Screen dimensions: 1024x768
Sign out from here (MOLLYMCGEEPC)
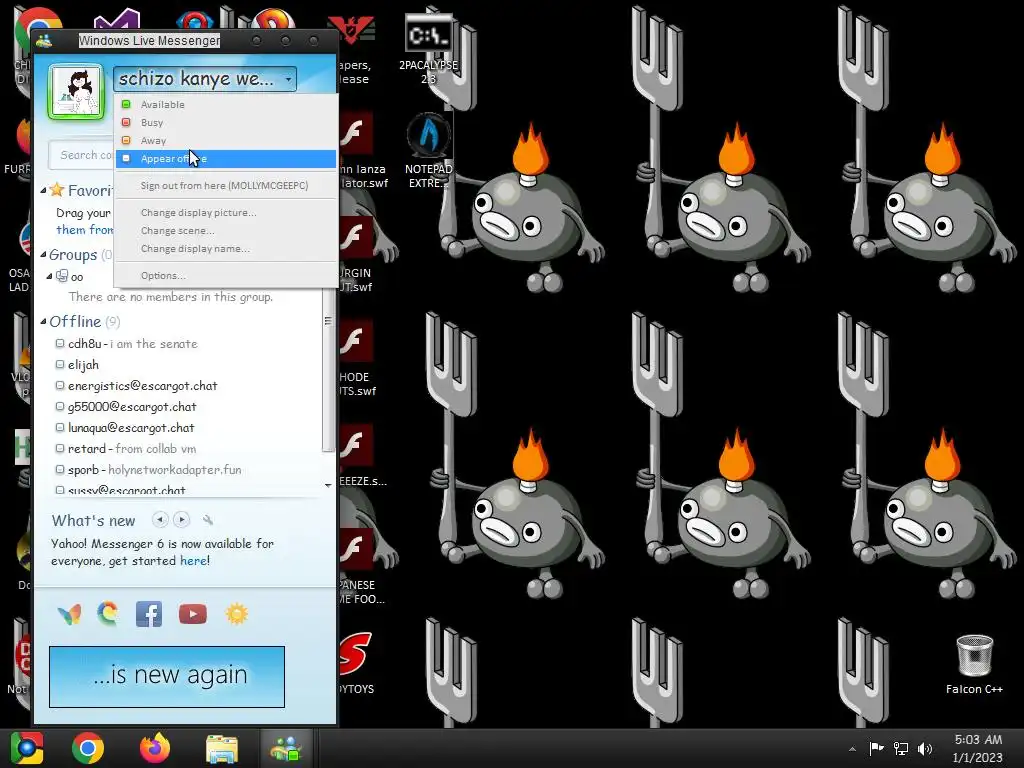click(x=226, y=185)
